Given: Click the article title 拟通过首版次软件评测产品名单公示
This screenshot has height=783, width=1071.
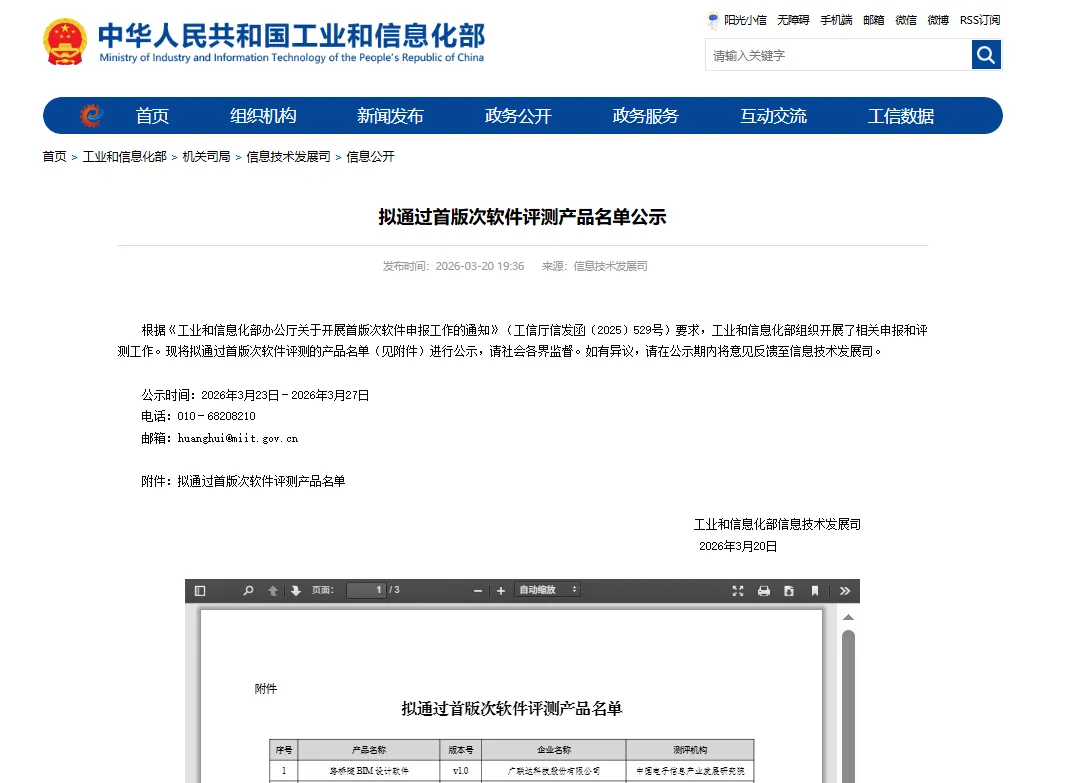Looking at the screenshot, I should (523, 217).
